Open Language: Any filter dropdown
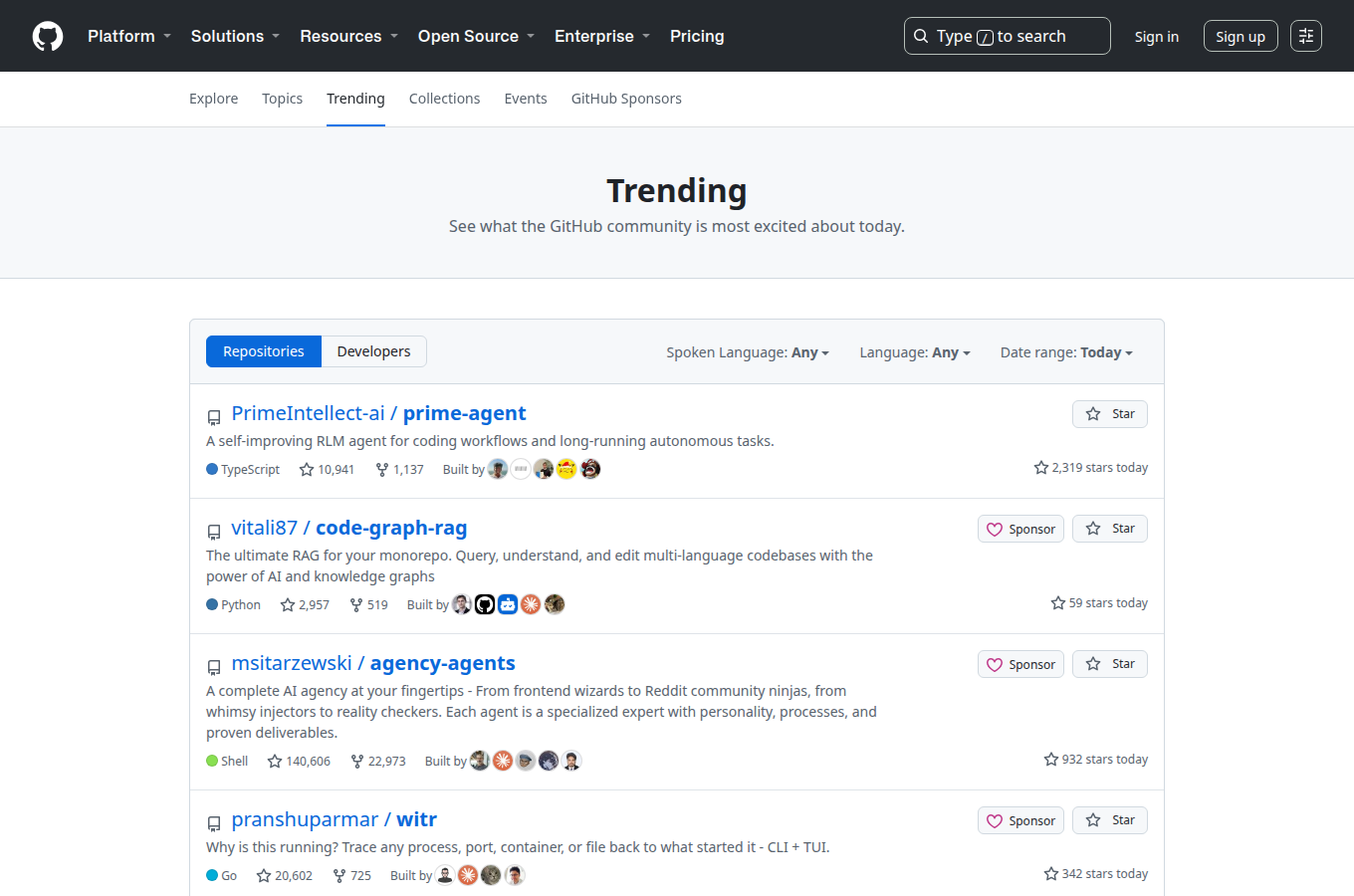Screen dimensions: 1354x896 [915, 352]
